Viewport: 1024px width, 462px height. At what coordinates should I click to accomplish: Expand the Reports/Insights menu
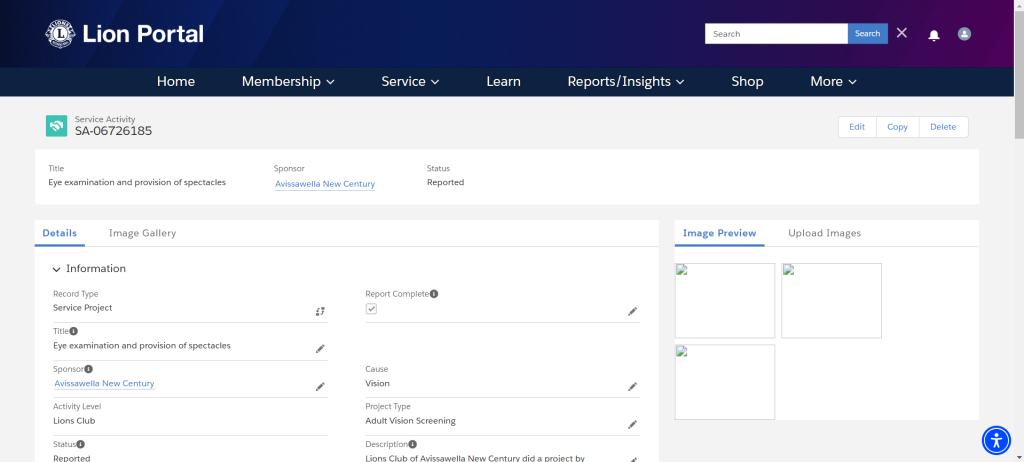pos(626,82)
